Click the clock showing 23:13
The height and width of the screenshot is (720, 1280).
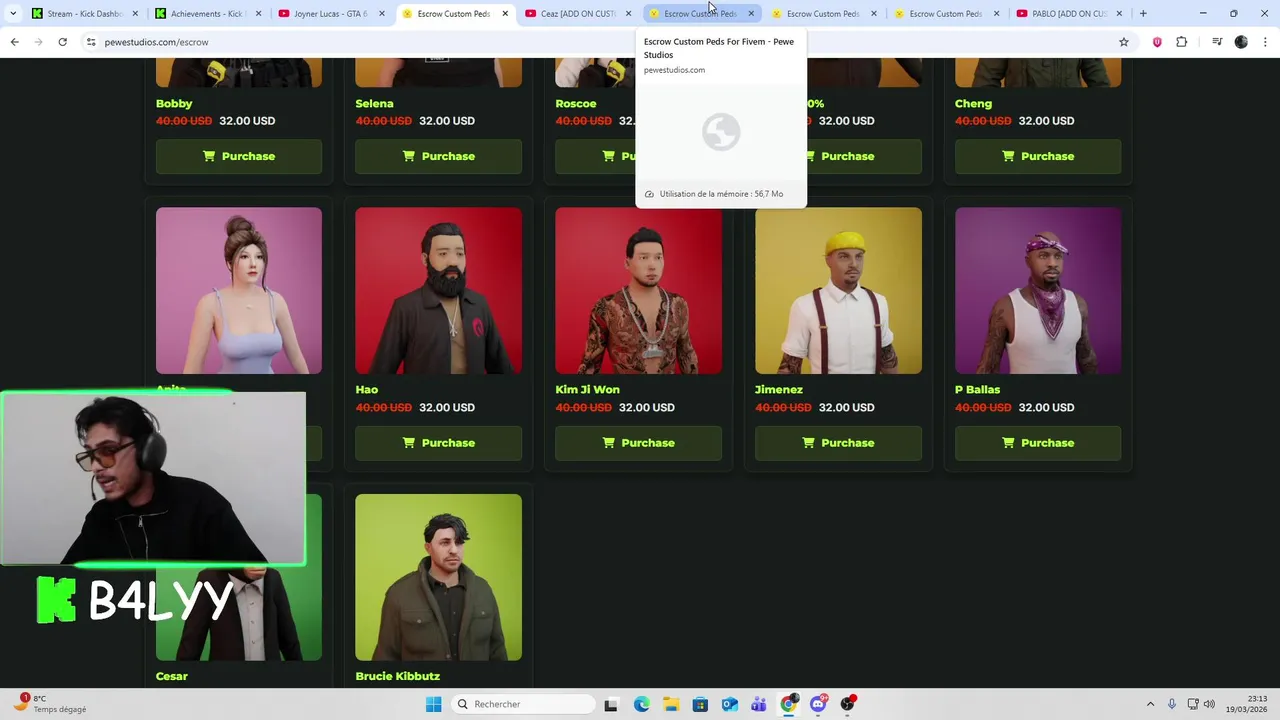pos(1247,704)
